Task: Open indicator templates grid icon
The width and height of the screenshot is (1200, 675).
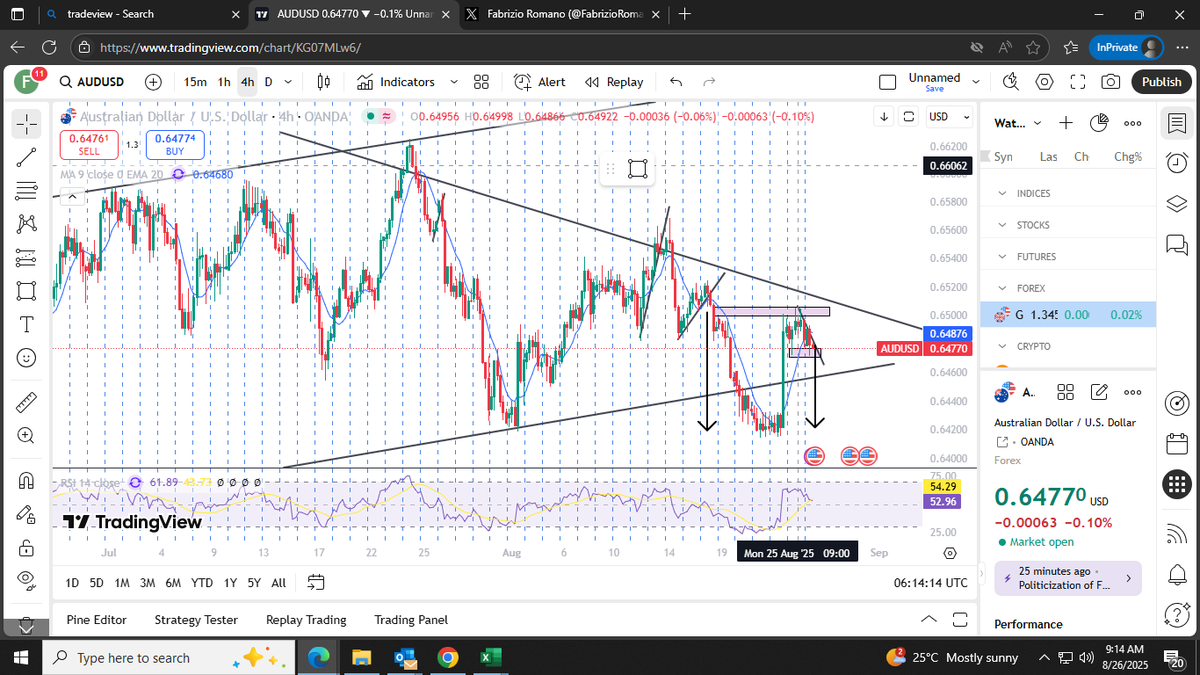Action: pyautogui.click(x=481, y=82)
